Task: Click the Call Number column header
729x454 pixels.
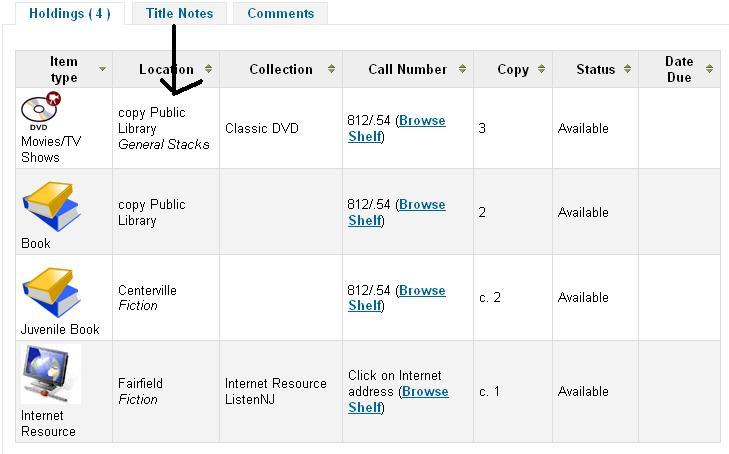Action: (x=407, y=69)
